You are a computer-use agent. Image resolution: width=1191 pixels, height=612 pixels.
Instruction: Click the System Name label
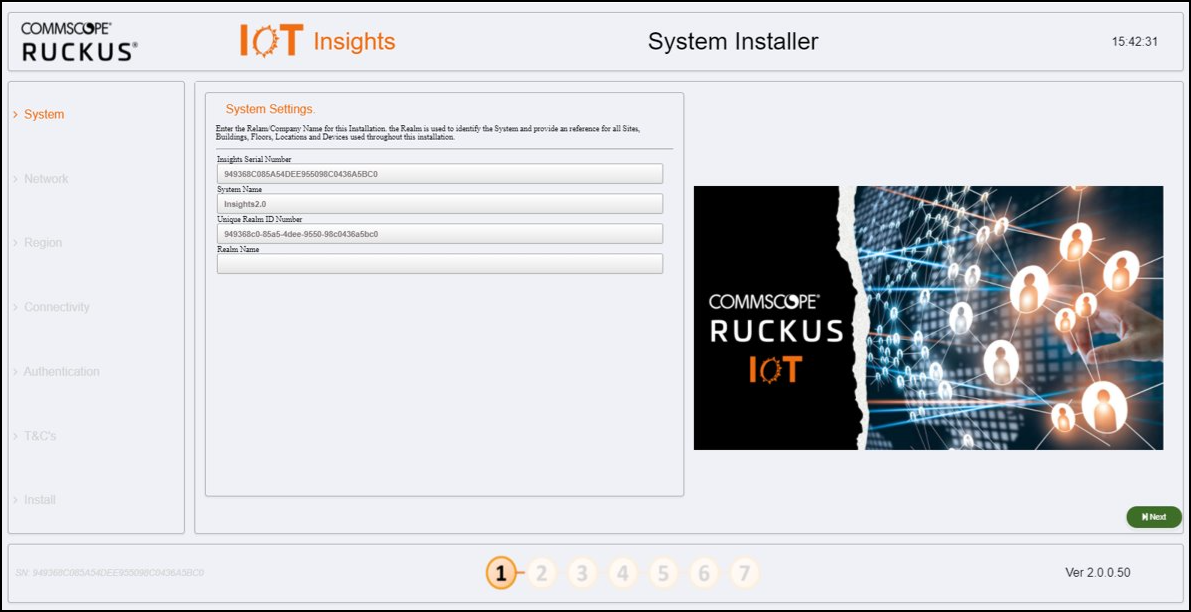coord(239,189)
